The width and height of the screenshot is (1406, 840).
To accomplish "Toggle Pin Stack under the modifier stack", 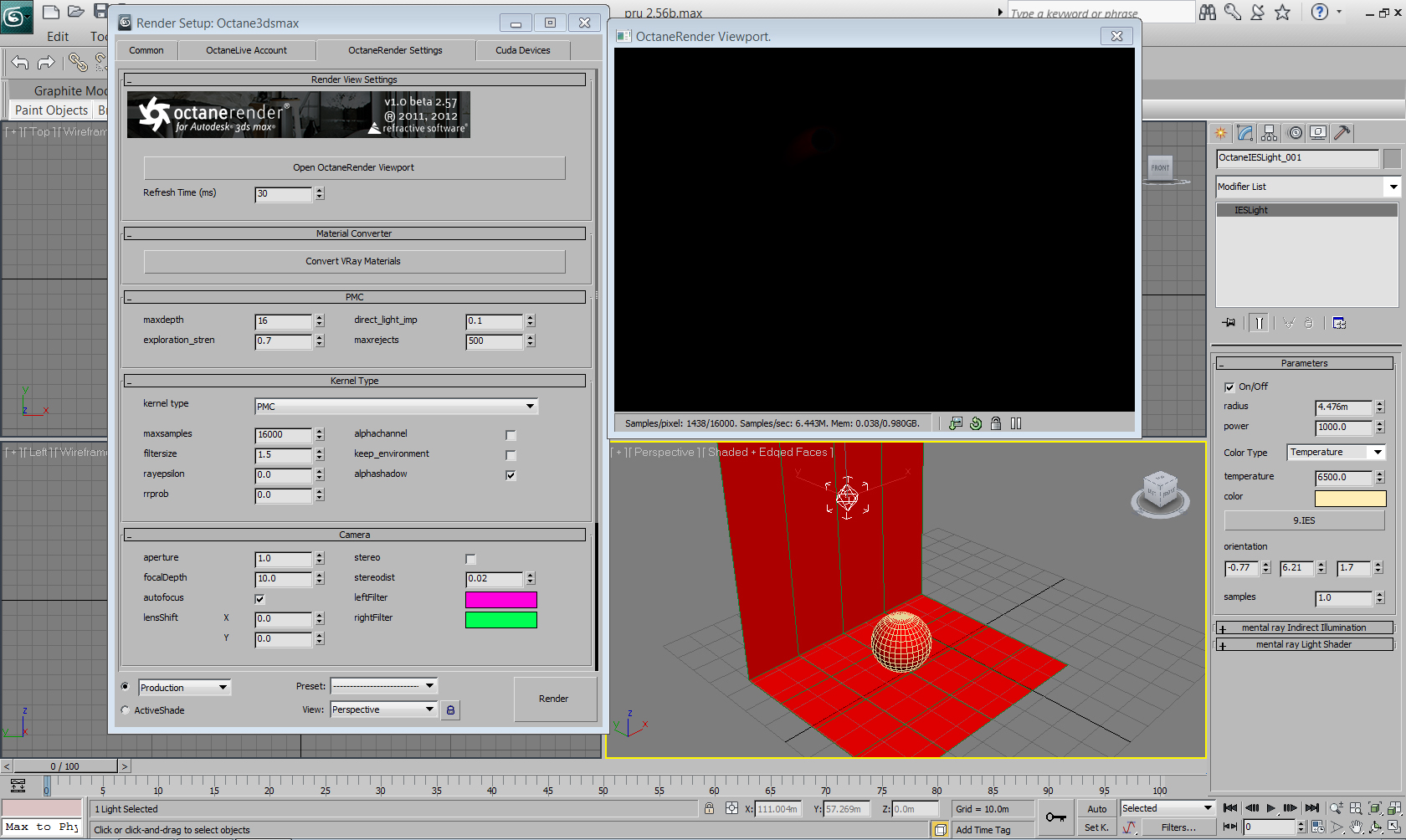I will click(x=1229, y=323).
